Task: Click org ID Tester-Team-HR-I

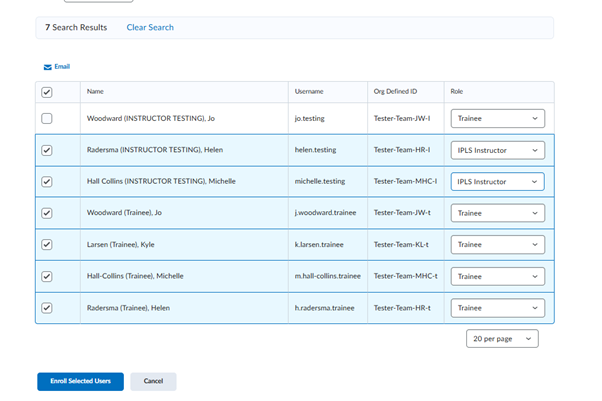Action: [402, 150]
